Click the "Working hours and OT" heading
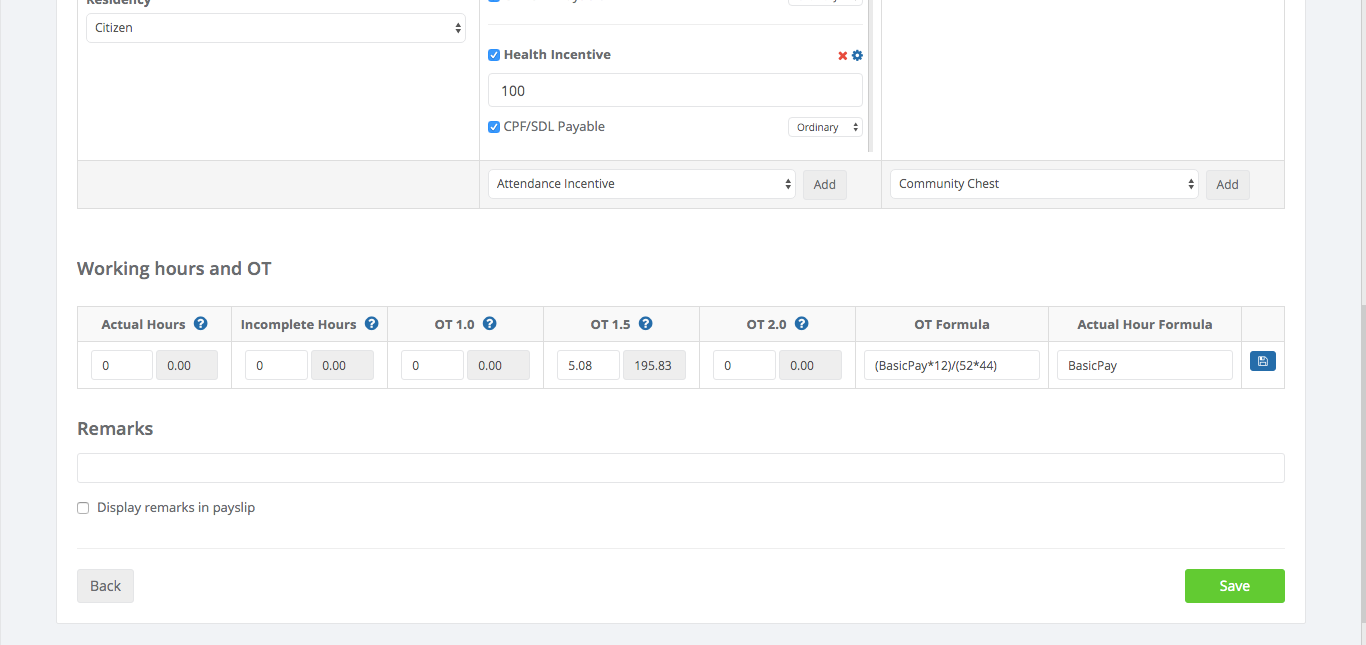The width and height of the screenshot is (1366, 645). [x=174, y=269]
